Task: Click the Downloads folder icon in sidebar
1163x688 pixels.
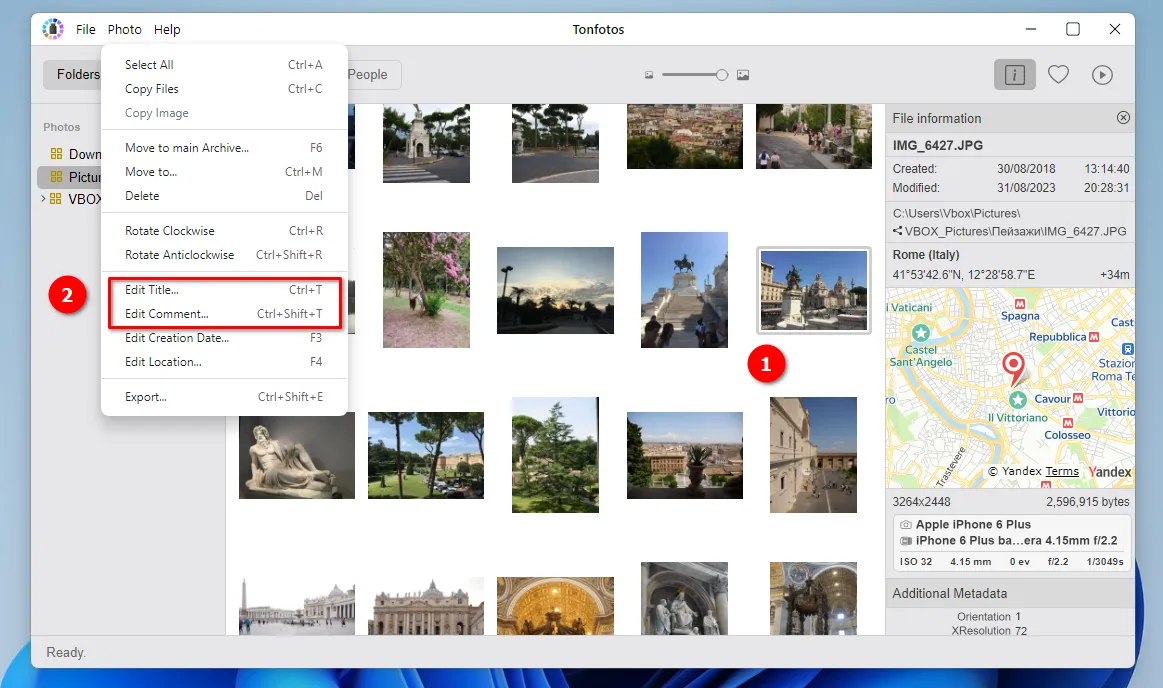Action: (x=56, y=153)
